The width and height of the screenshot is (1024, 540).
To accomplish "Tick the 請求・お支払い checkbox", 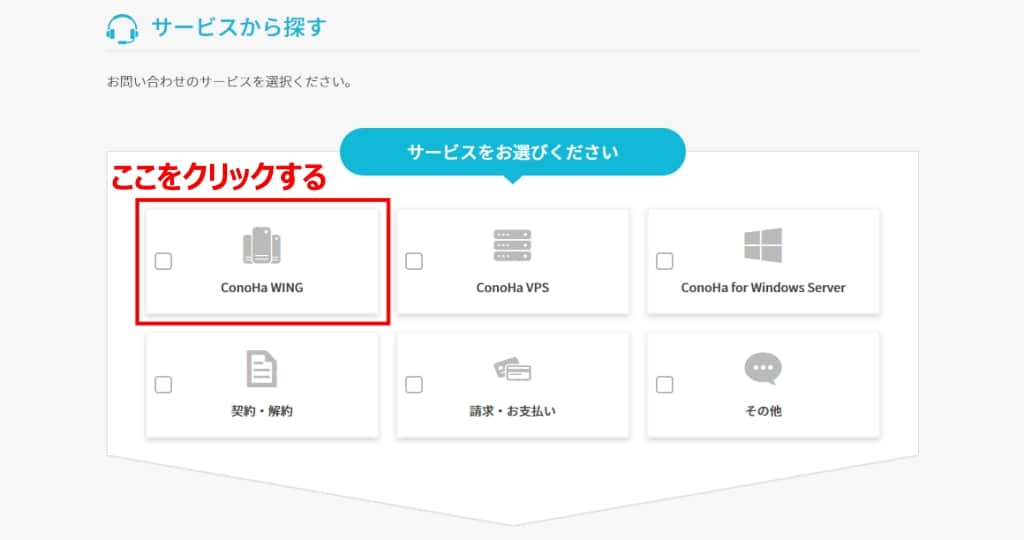I will pos(414,385).
